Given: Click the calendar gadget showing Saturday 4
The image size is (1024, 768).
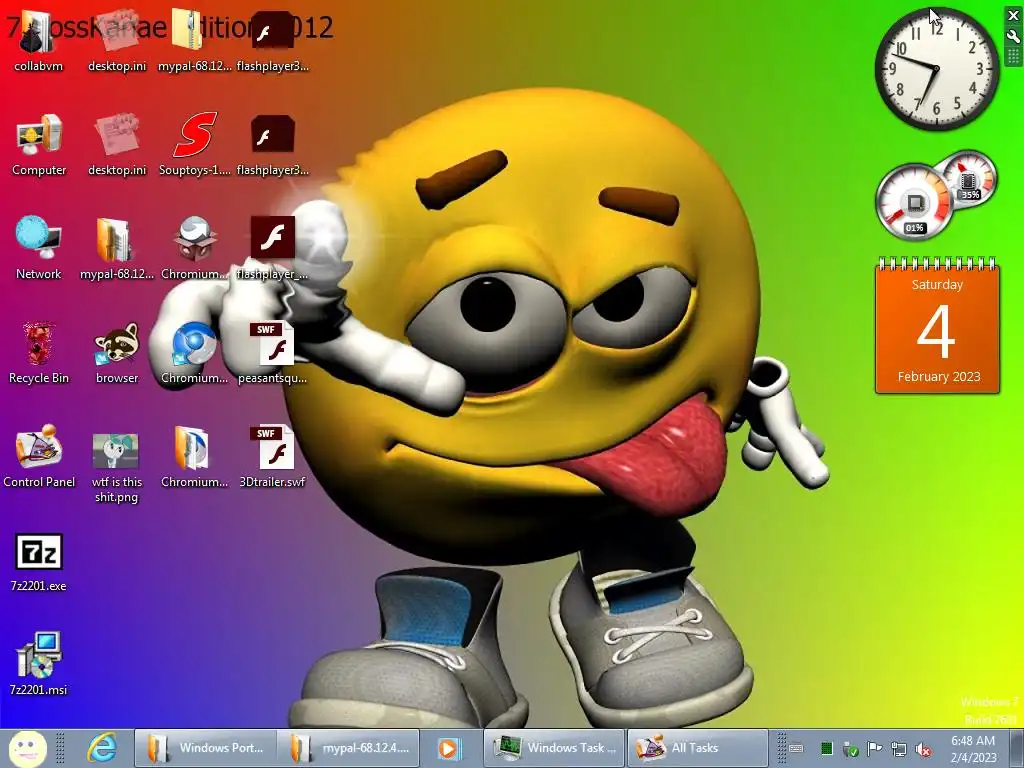Looking at the screenshot, I should pos(937,327).
